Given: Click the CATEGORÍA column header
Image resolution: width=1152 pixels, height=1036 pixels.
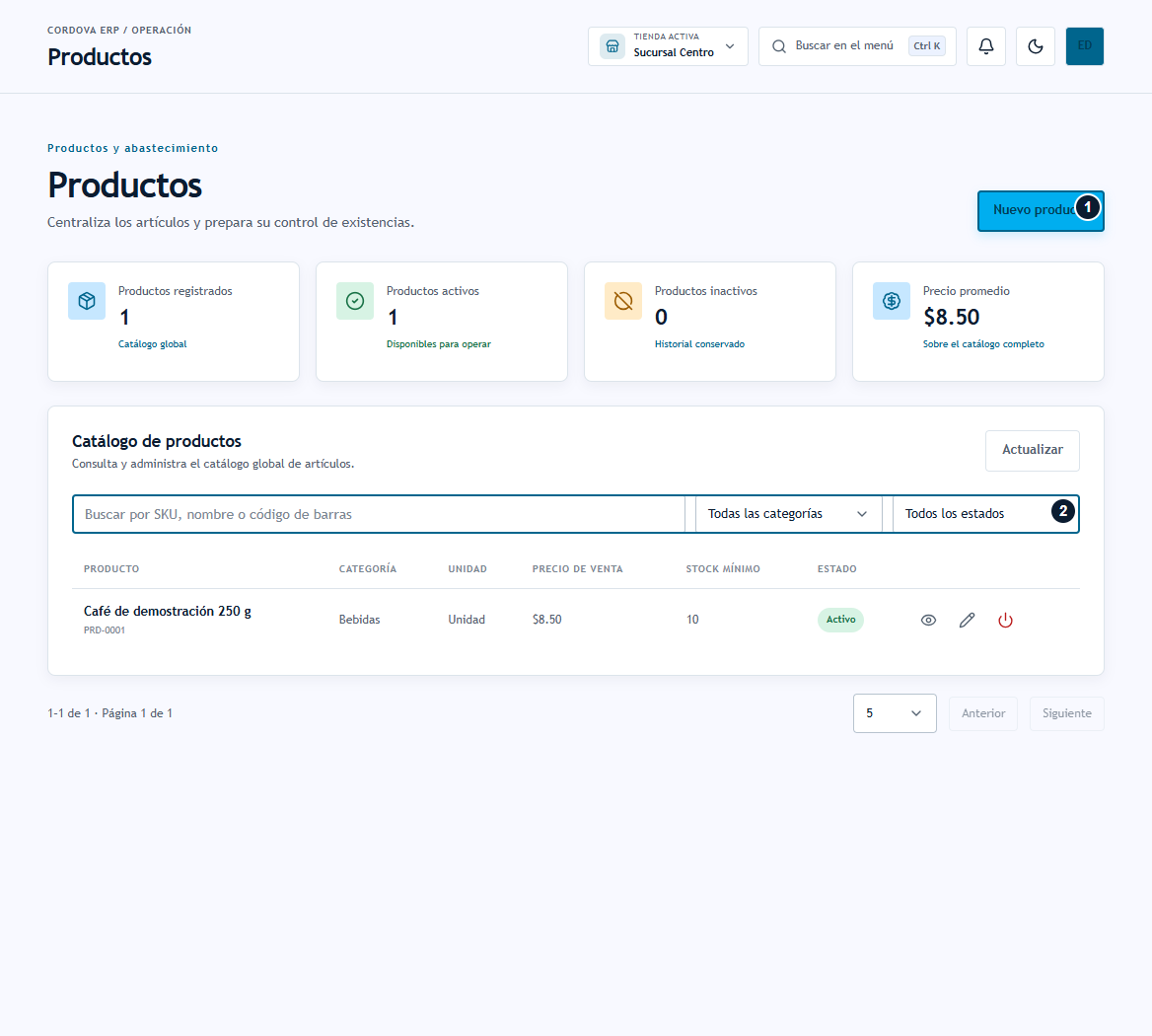Looking at the screenshot, I should pos(367,568).
